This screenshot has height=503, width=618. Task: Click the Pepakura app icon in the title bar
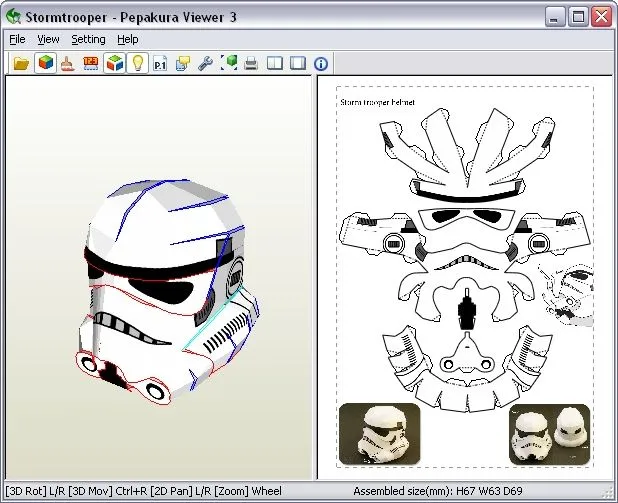click(13, 17)
